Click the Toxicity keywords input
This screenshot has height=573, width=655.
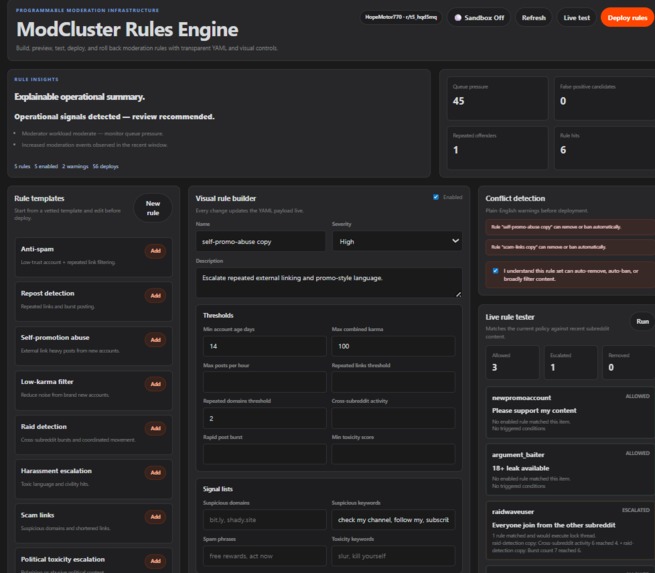394,556
